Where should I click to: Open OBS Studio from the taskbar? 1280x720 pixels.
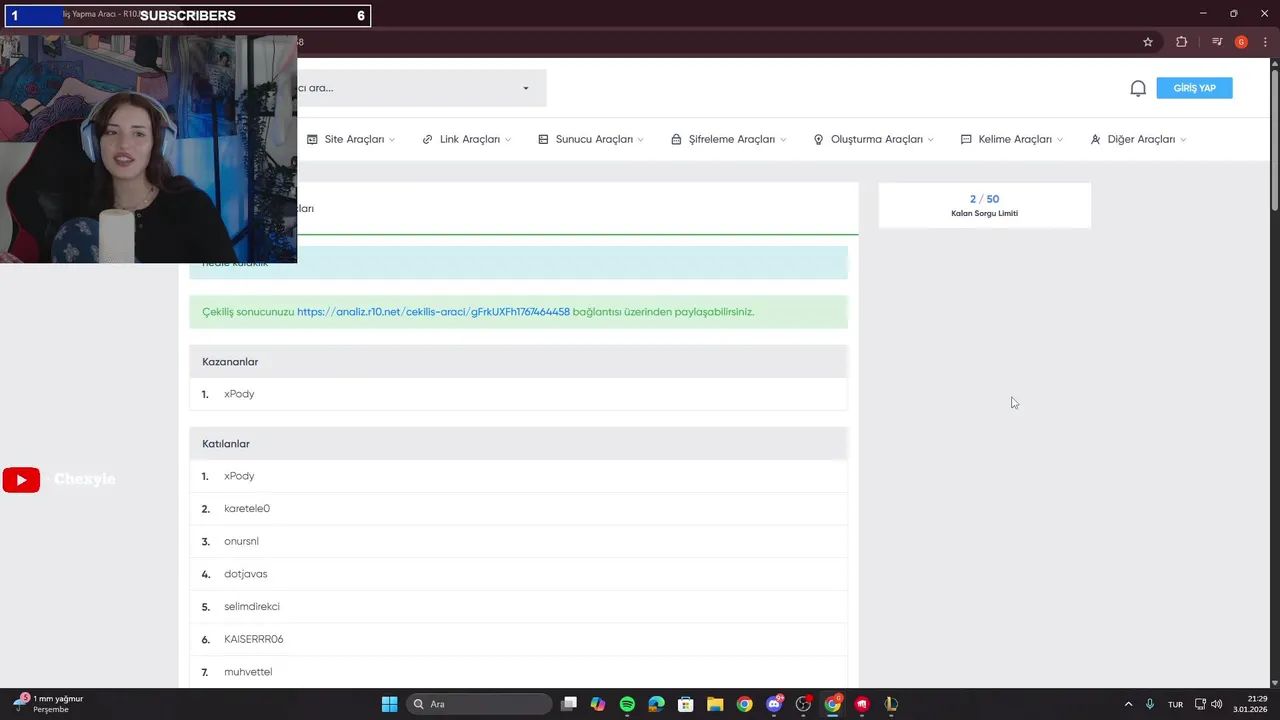[x=803, y=704]
